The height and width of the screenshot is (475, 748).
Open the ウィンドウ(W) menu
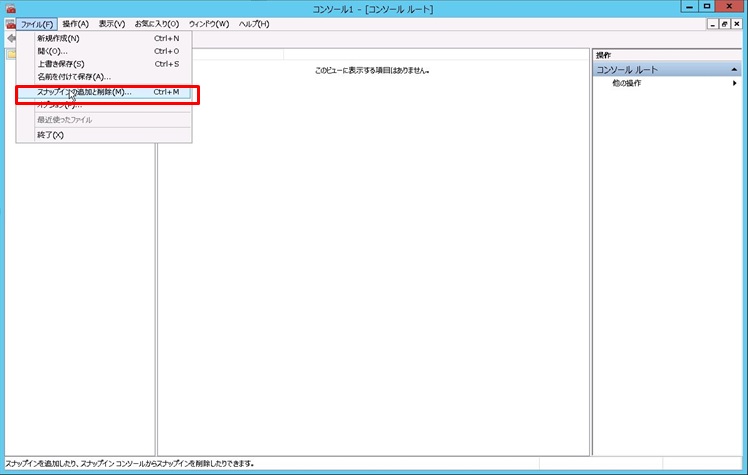click(x=209, y=23)
